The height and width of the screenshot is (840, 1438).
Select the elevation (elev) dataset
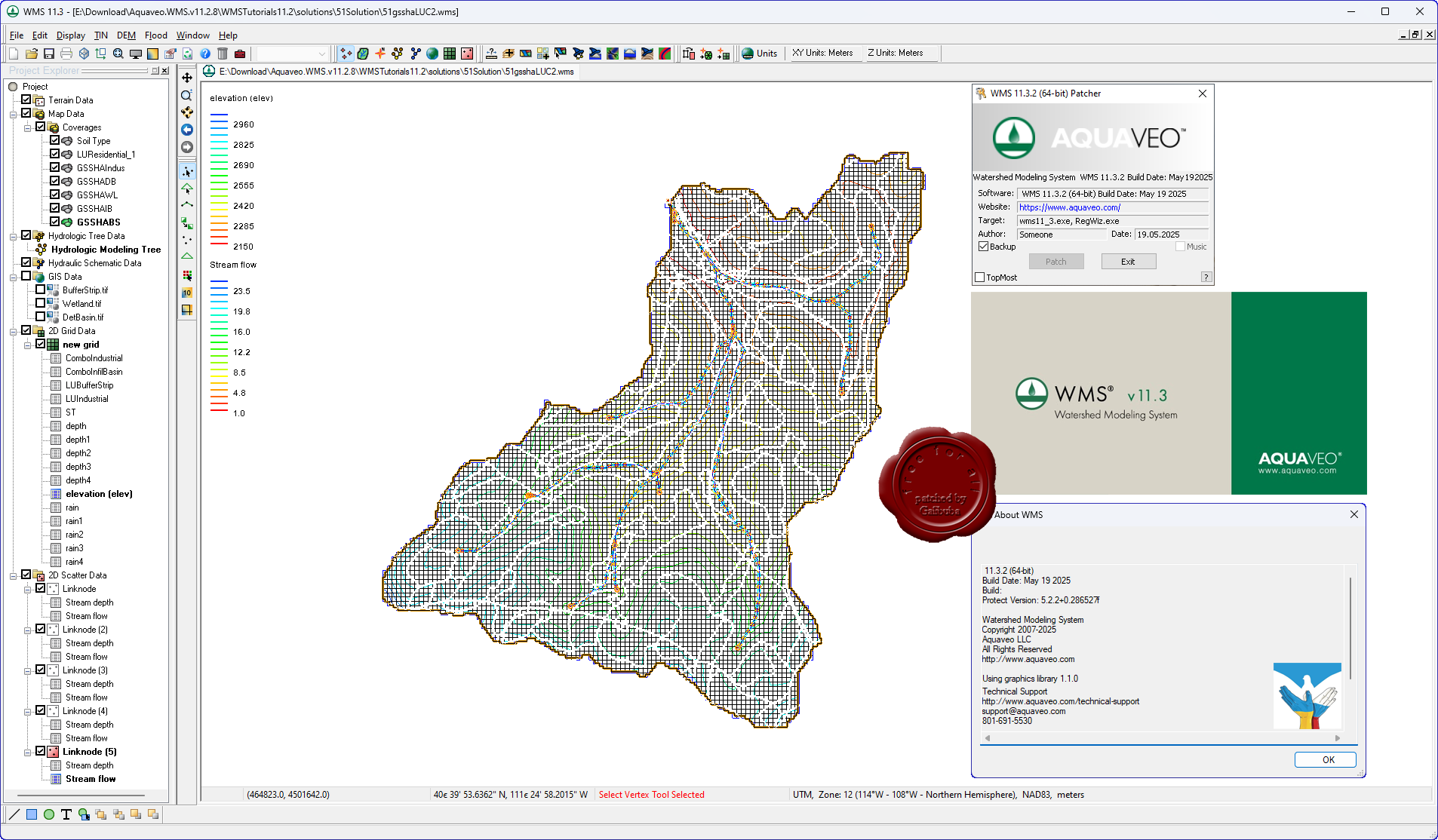(99, 494)
